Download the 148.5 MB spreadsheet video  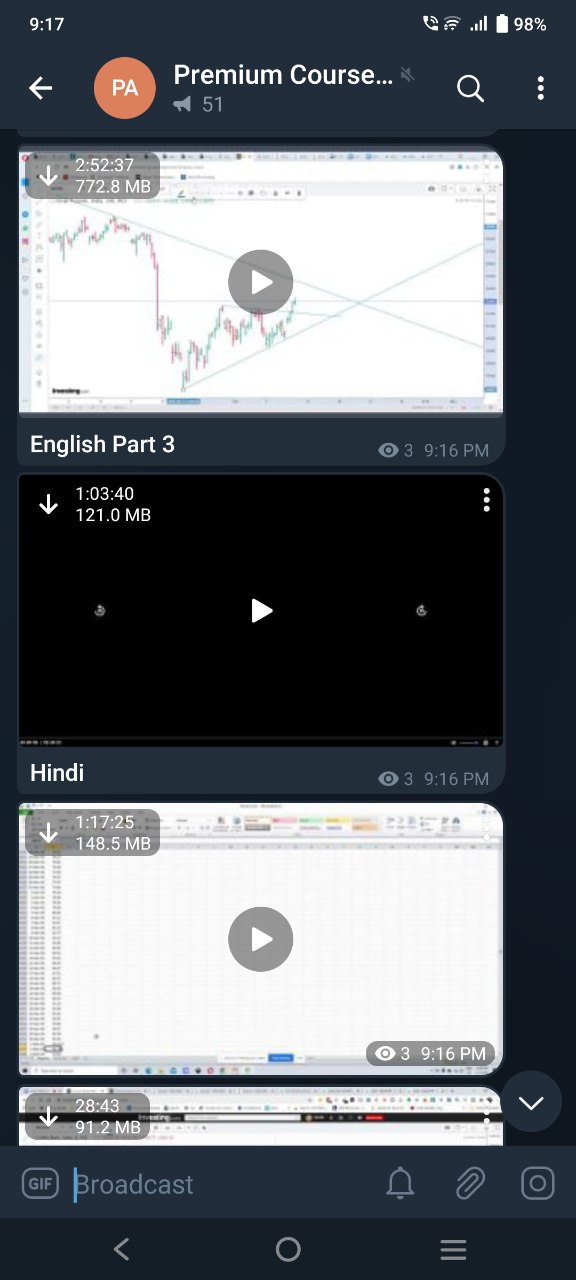[48, 833]
